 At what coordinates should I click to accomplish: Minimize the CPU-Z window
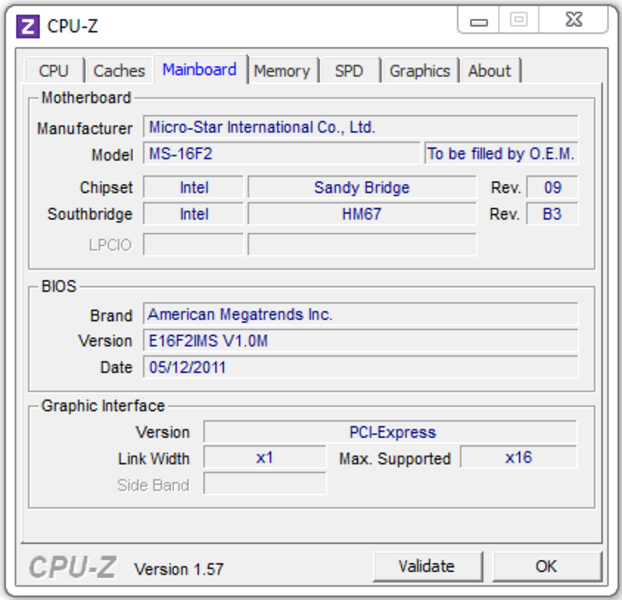[478, 20]
